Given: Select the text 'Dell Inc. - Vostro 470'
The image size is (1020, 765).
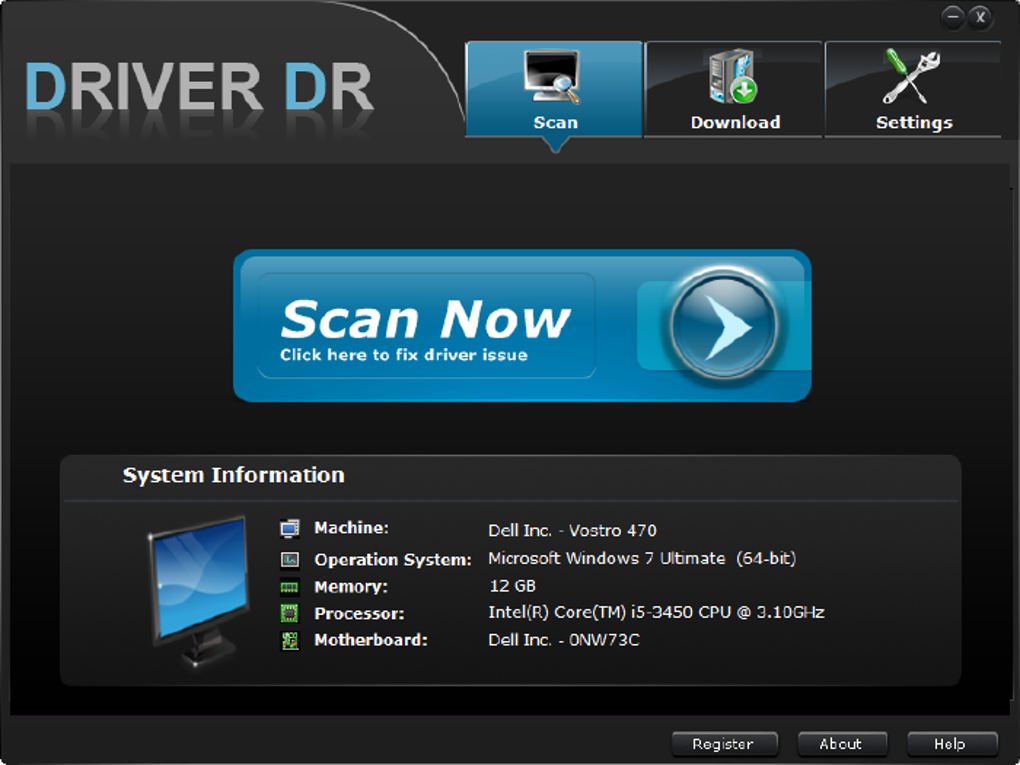Looking at the screenshot, I should (572, 531).
